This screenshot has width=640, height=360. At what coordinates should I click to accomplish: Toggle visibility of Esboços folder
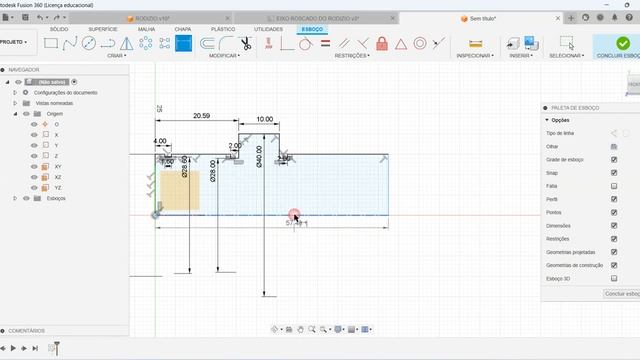pyautogui.click(x=27, y=198)
